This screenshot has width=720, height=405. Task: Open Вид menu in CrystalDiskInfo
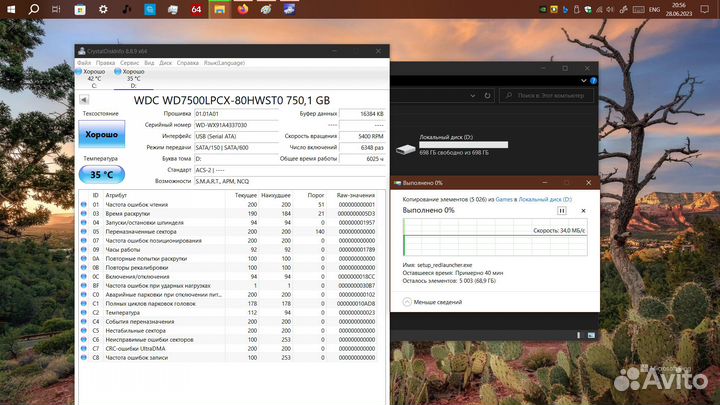(149, 63)
